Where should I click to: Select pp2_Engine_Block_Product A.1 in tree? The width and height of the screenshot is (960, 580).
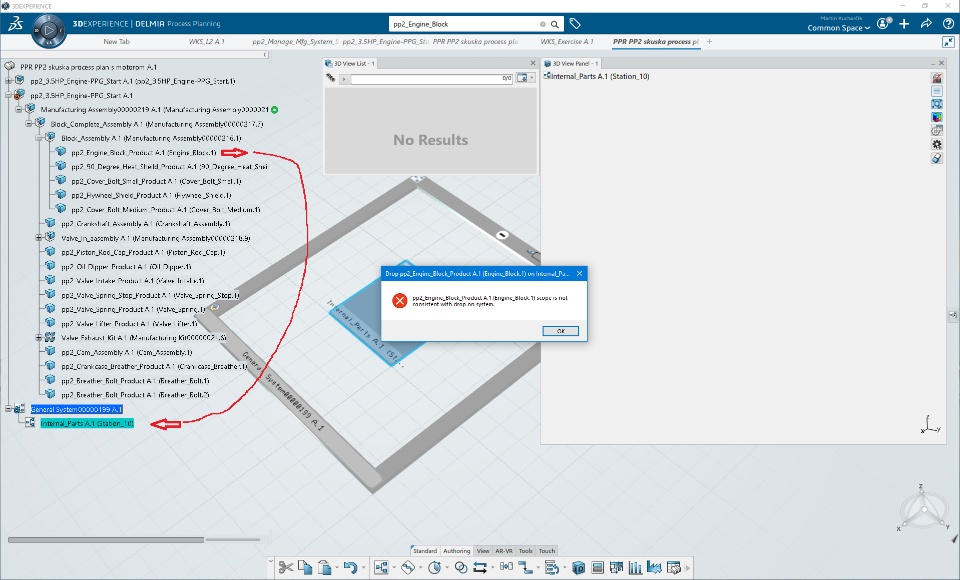pos(144,153)
